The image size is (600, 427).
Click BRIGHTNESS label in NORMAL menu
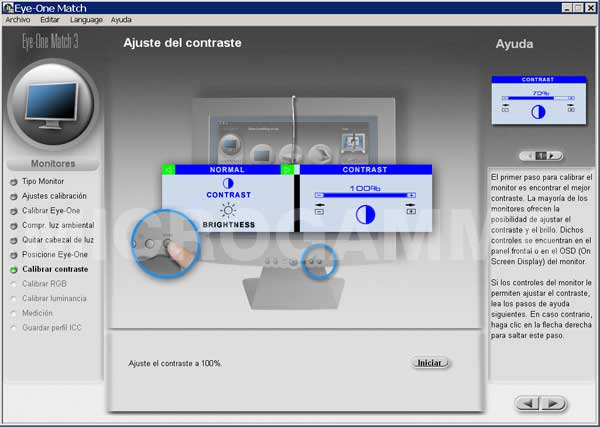click(228, 225)
